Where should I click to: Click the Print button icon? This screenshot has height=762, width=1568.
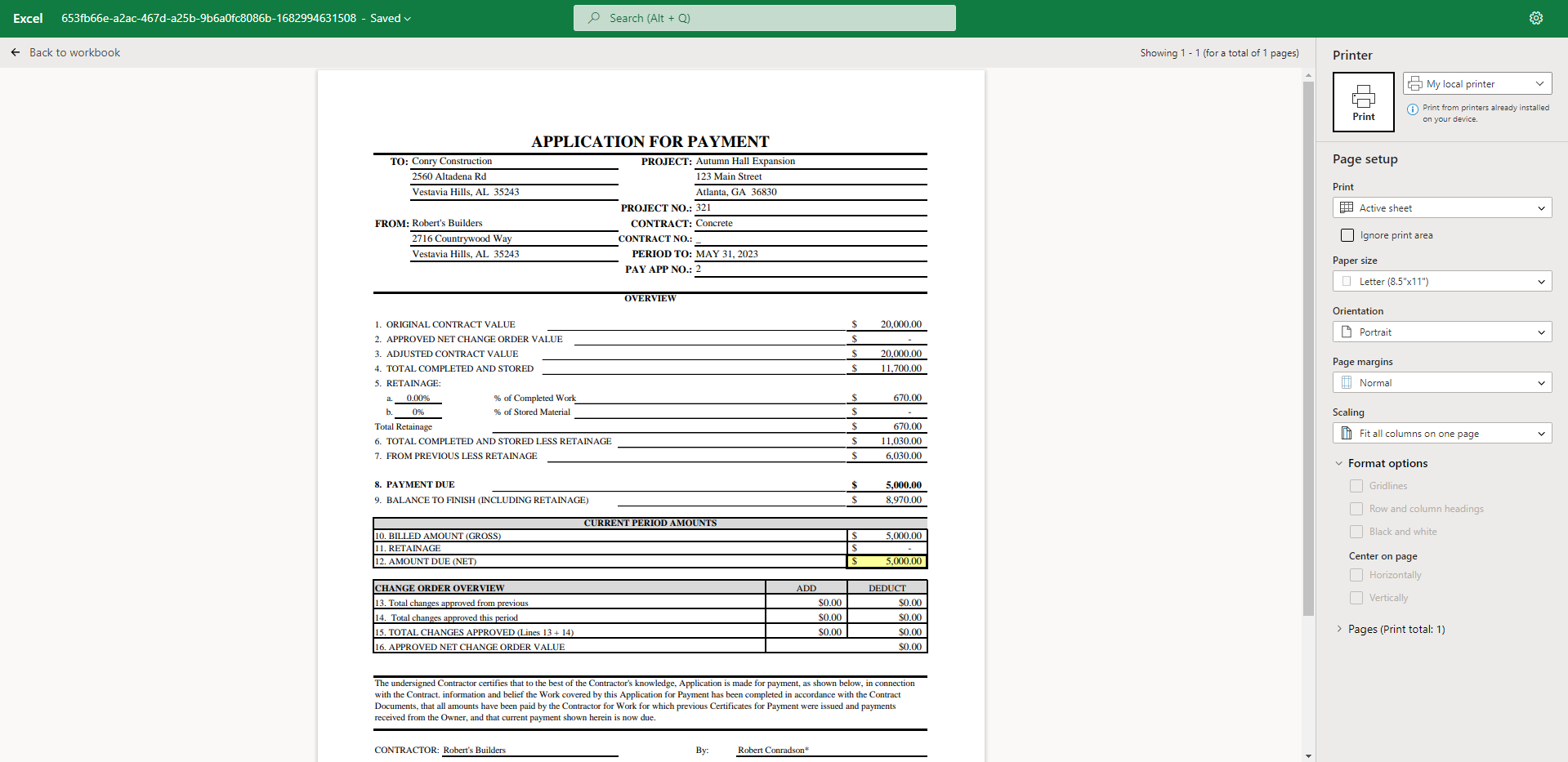[1363, 96]
